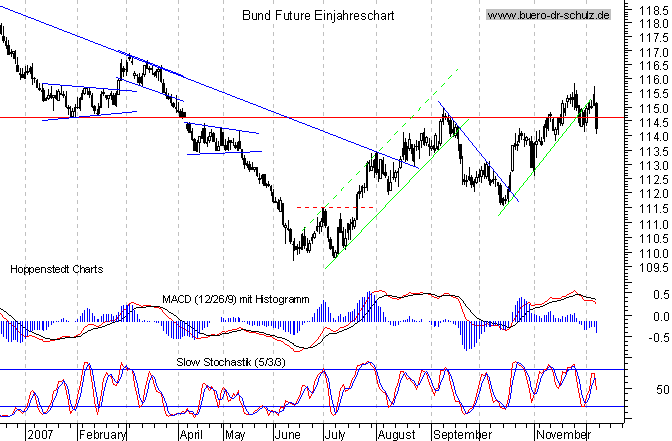Select the September label on the time axis
This screenshot has width=672, height=441.
tap(460, 435)
